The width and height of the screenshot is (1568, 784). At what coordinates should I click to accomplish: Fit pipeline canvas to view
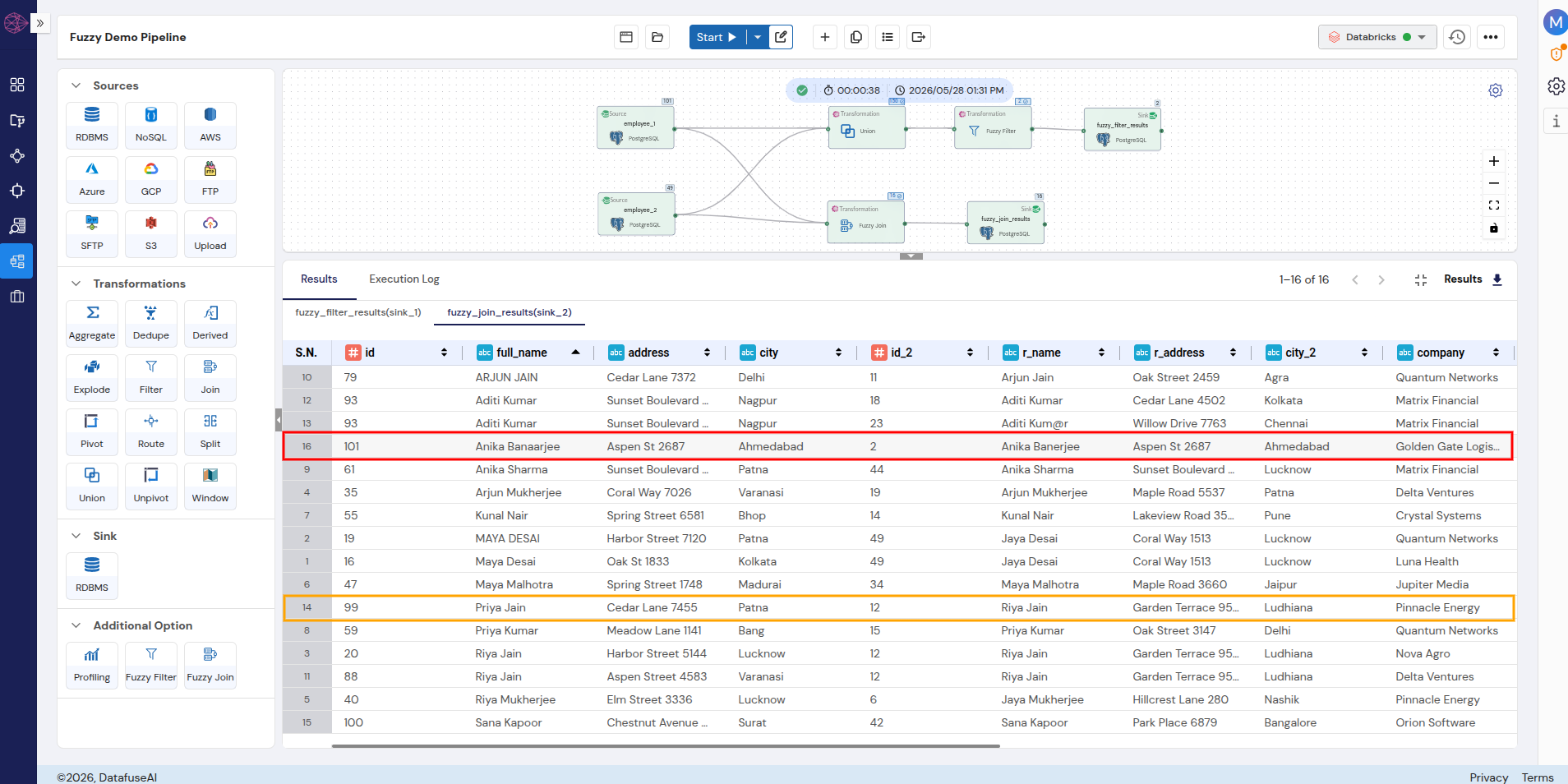point(1494,205)
